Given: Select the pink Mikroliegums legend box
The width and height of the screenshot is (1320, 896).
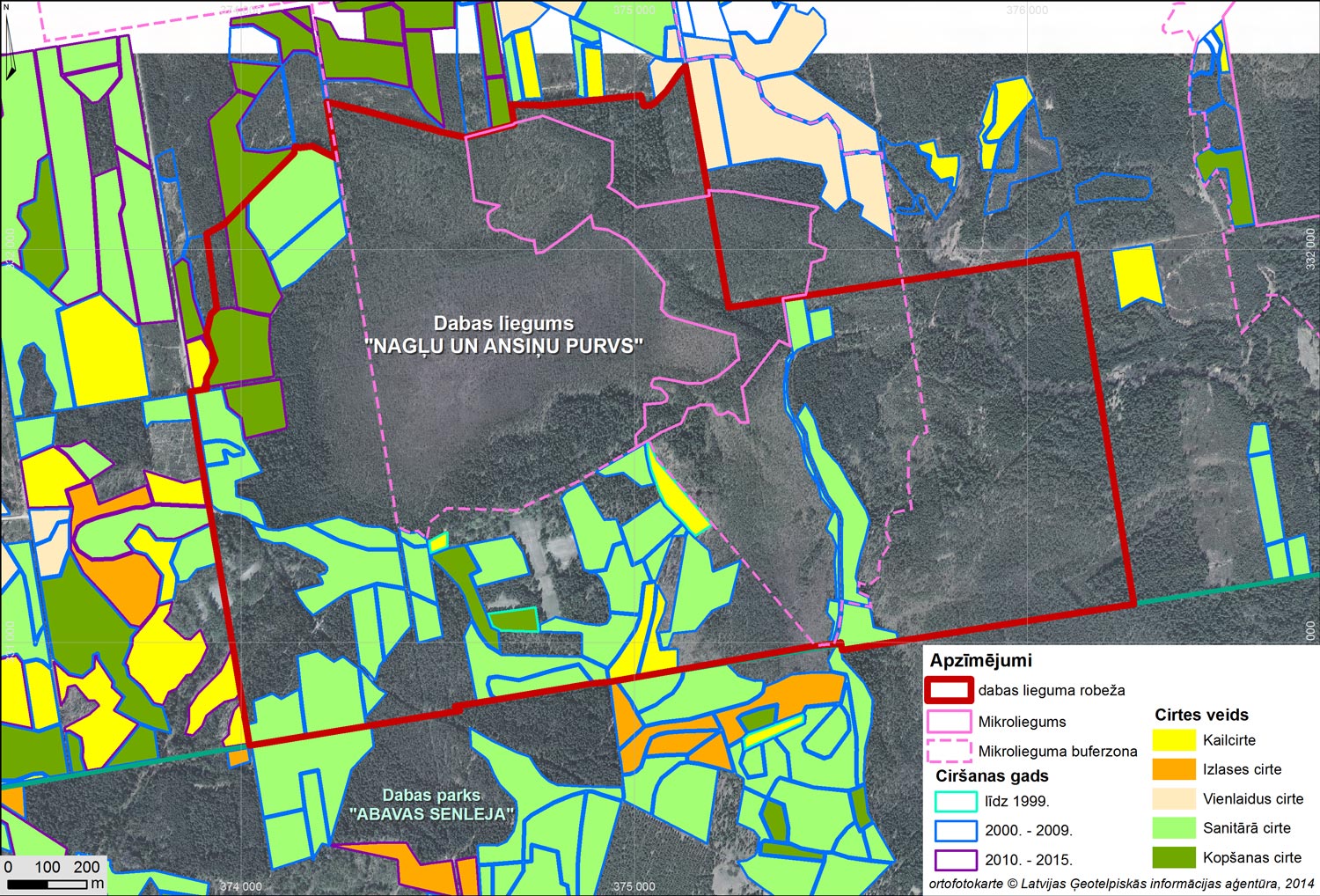Looking at the screenshot, I should click(x=949, y=722).
